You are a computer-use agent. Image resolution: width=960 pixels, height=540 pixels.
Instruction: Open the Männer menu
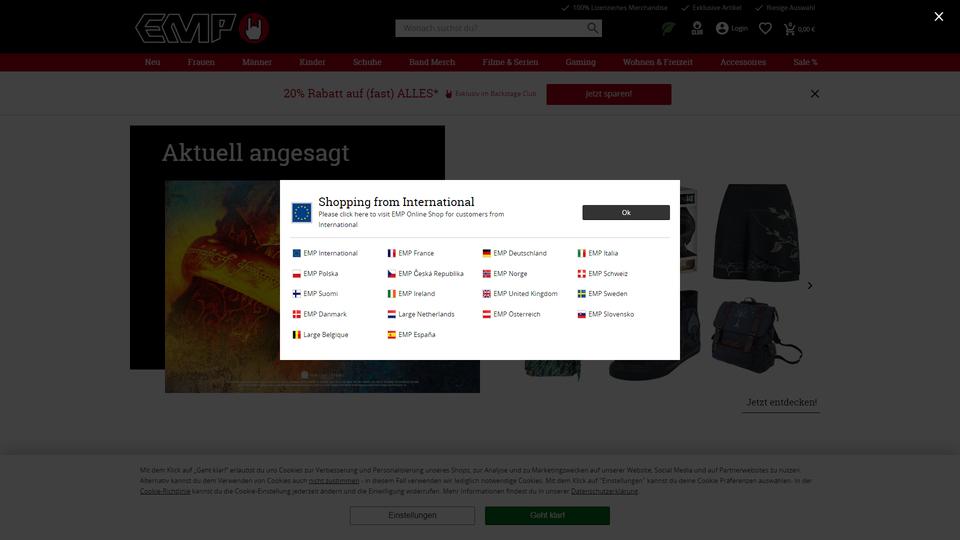click(x=257, y=62)
